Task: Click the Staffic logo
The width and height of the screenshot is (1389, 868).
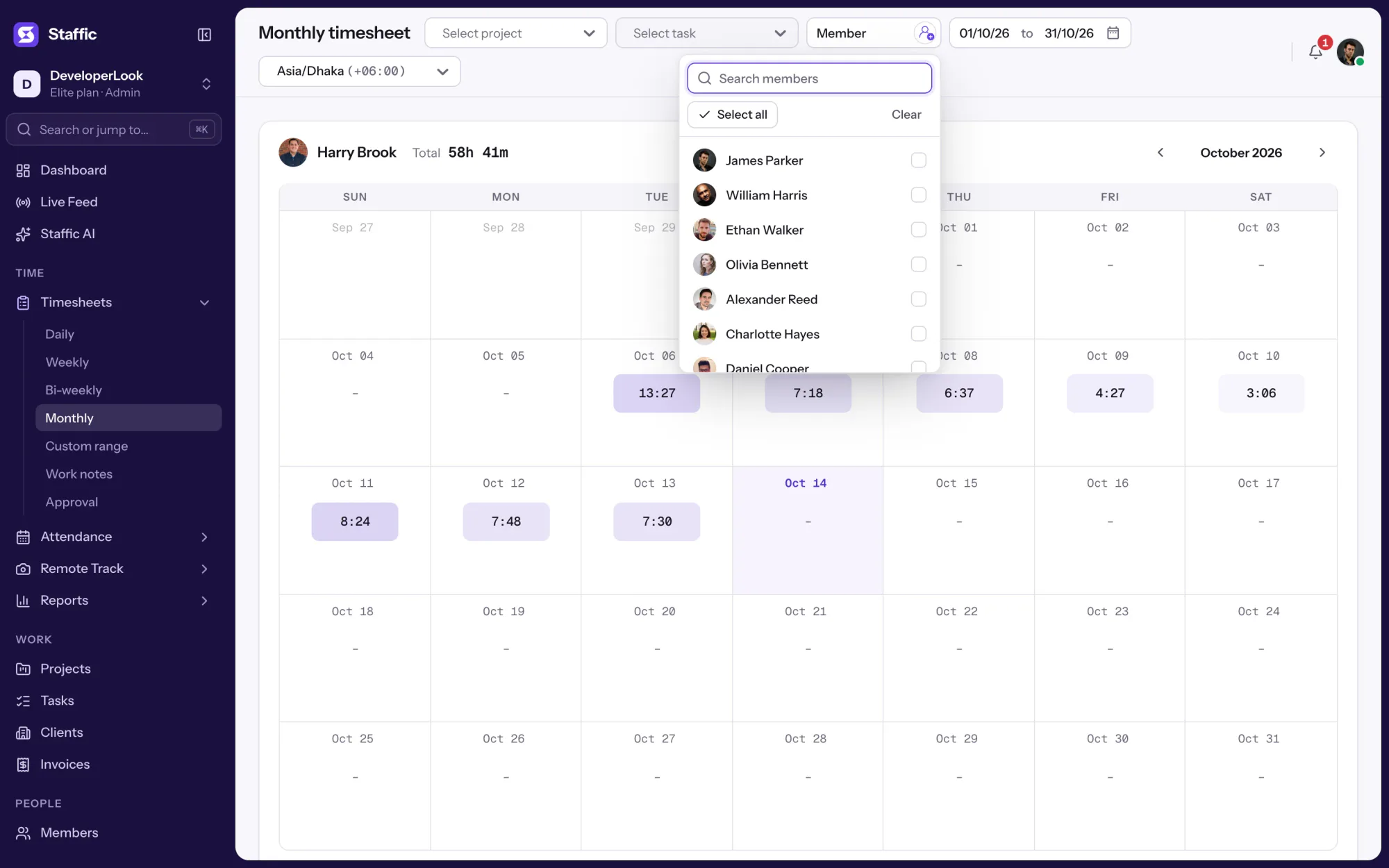Action: coord(26,34)
